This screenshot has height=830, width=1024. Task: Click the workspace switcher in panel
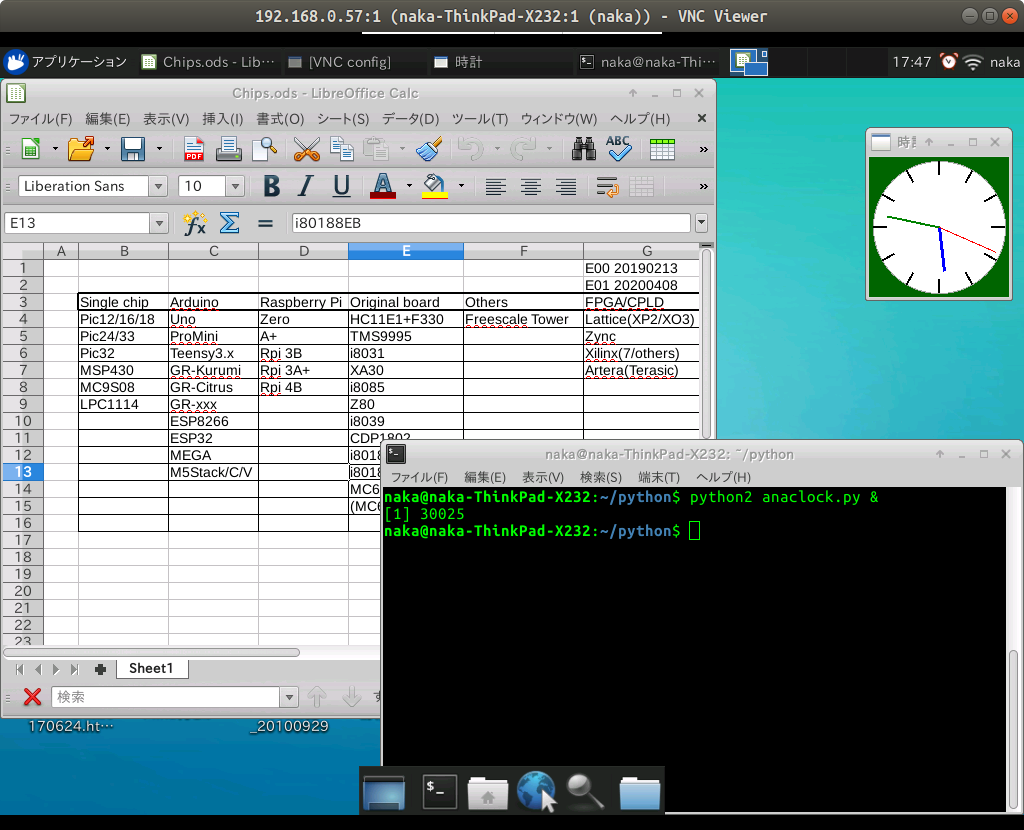click(748, 62)
